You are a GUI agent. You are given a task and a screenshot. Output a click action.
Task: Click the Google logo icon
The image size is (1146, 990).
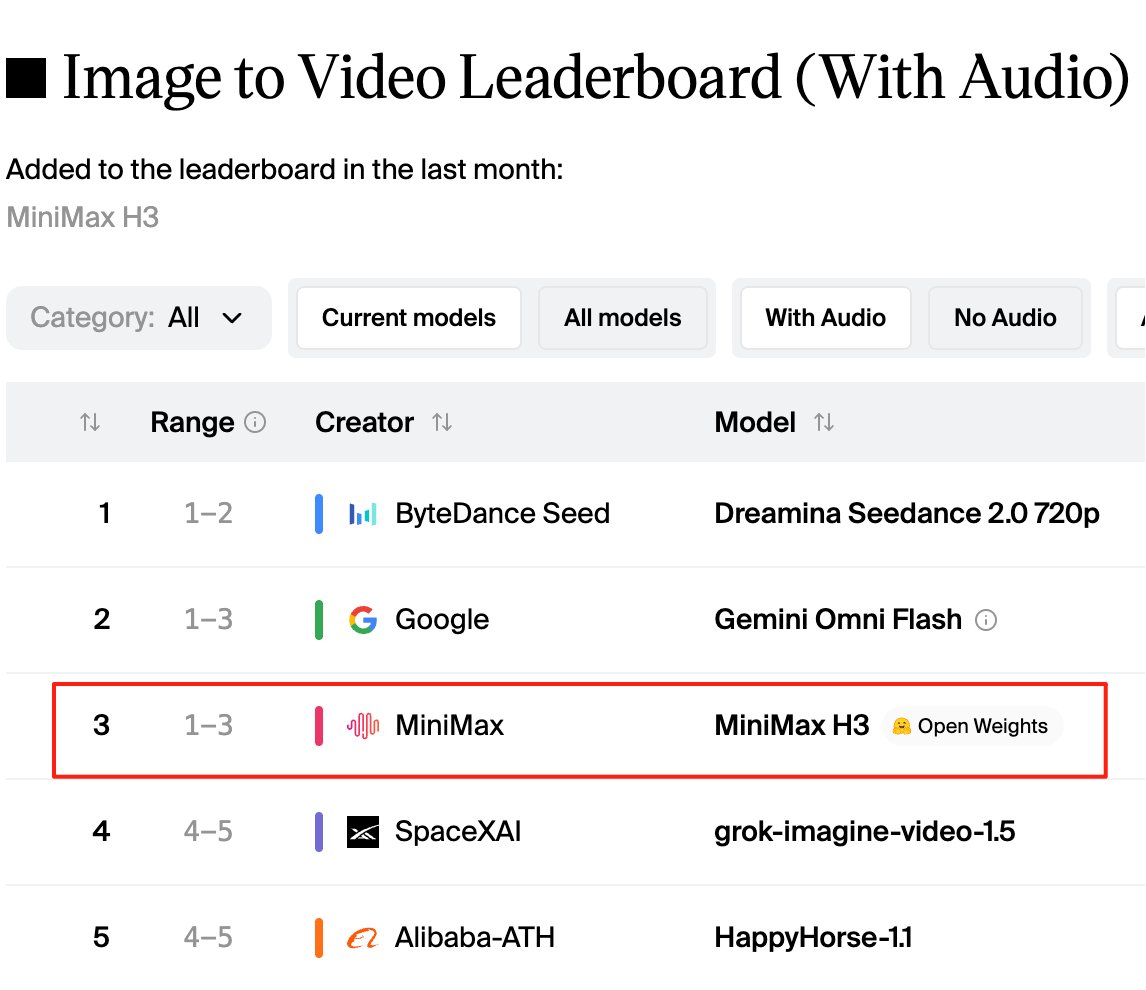pos(363,620)
